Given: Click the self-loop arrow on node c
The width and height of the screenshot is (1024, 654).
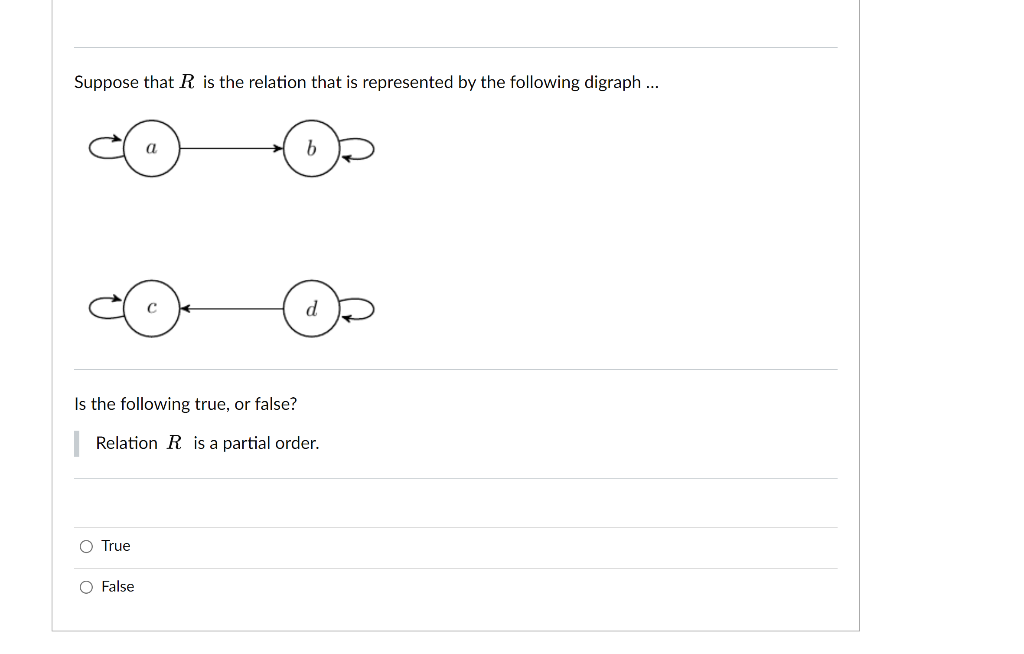Looking at the screenshot, I should (103, 305).
